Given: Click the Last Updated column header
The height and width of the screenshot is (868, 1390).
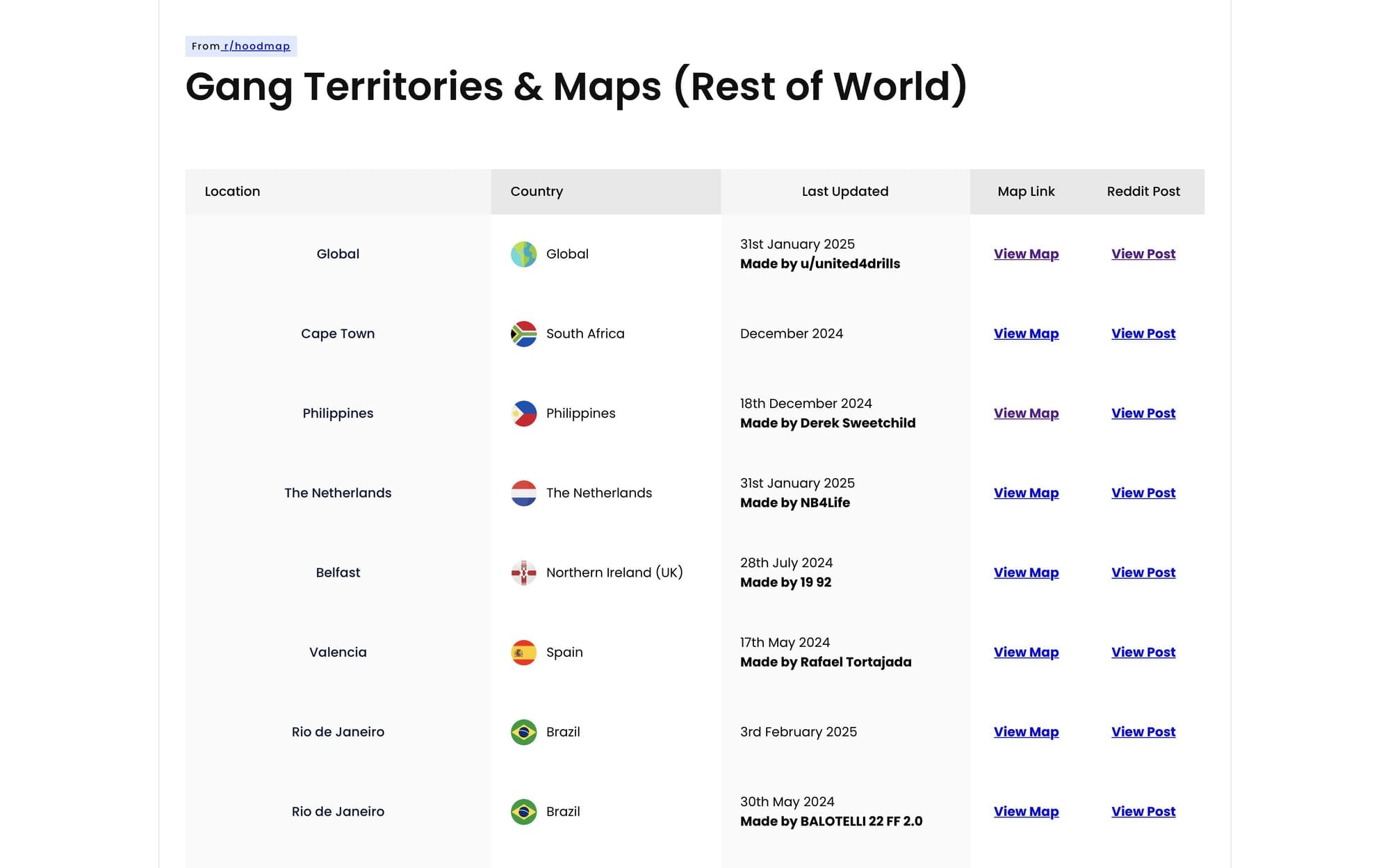Looking at the screenshot, I should [845, 192].
